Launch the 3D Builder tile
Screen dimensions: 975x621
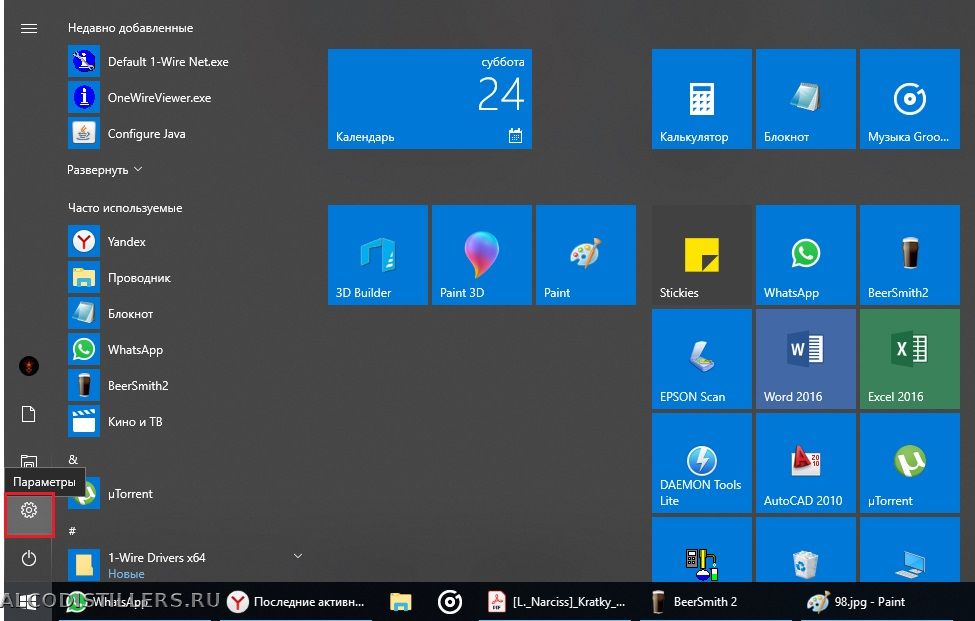coord(377,255)
